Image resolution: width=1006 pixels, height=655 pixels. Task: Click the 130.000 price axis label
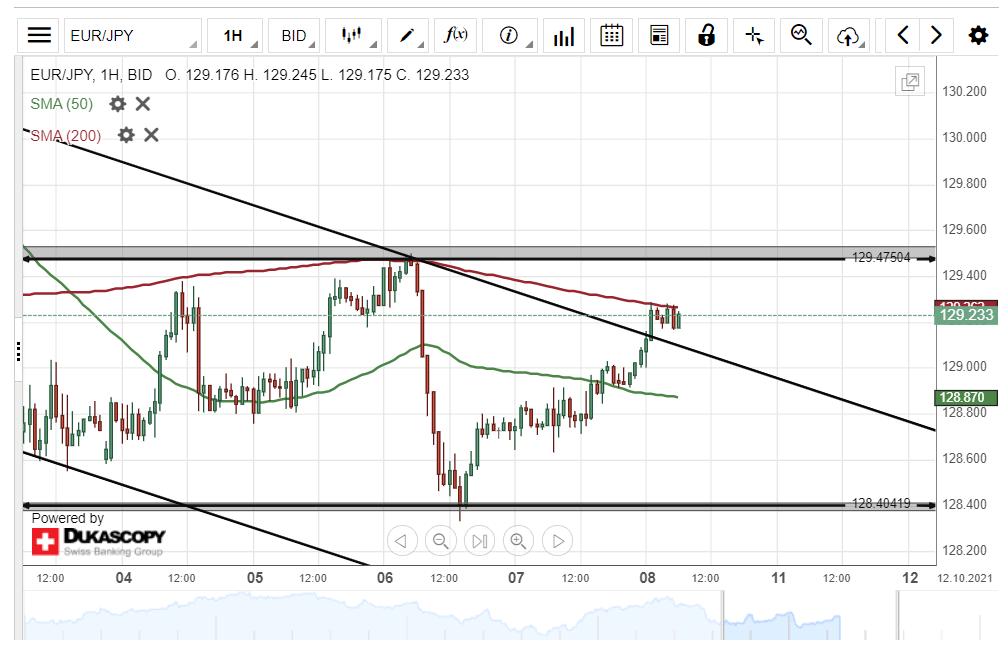point(964,137)
